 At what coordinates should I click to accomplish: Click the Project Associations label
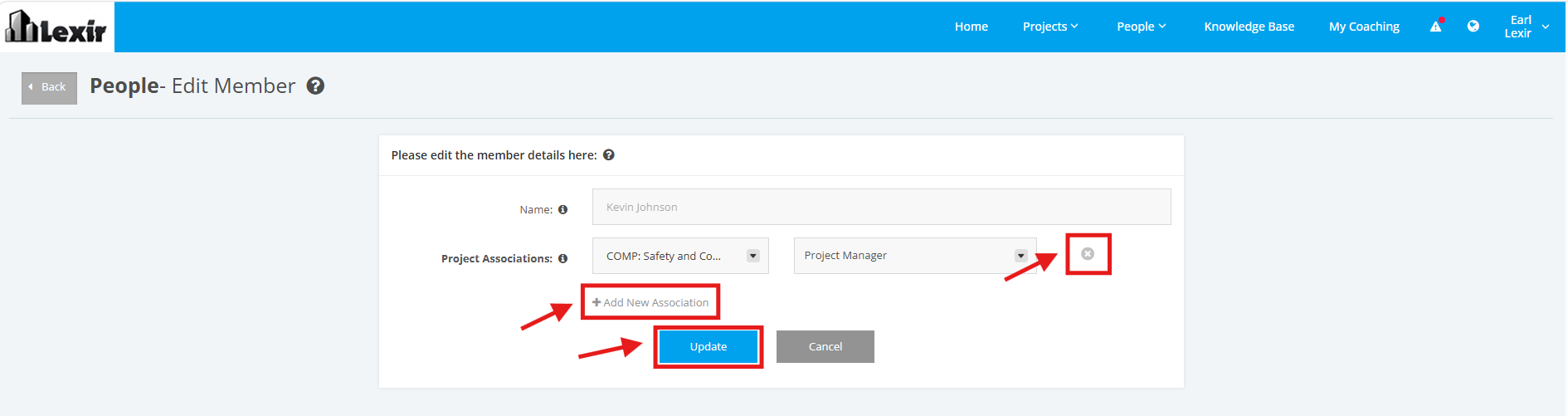coord(497,258)
